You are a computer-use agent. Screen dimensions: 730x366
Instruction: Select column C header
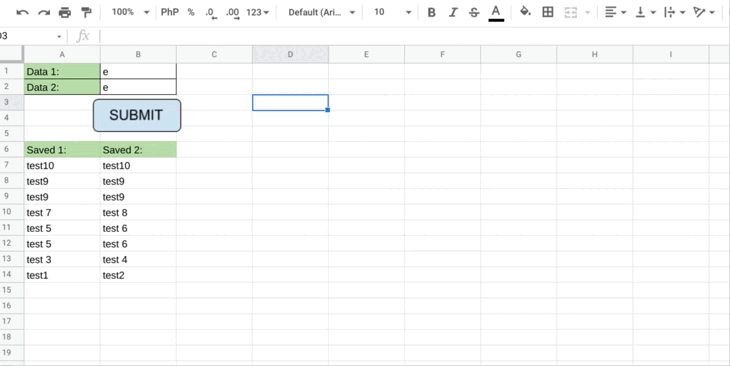[214, 54]
